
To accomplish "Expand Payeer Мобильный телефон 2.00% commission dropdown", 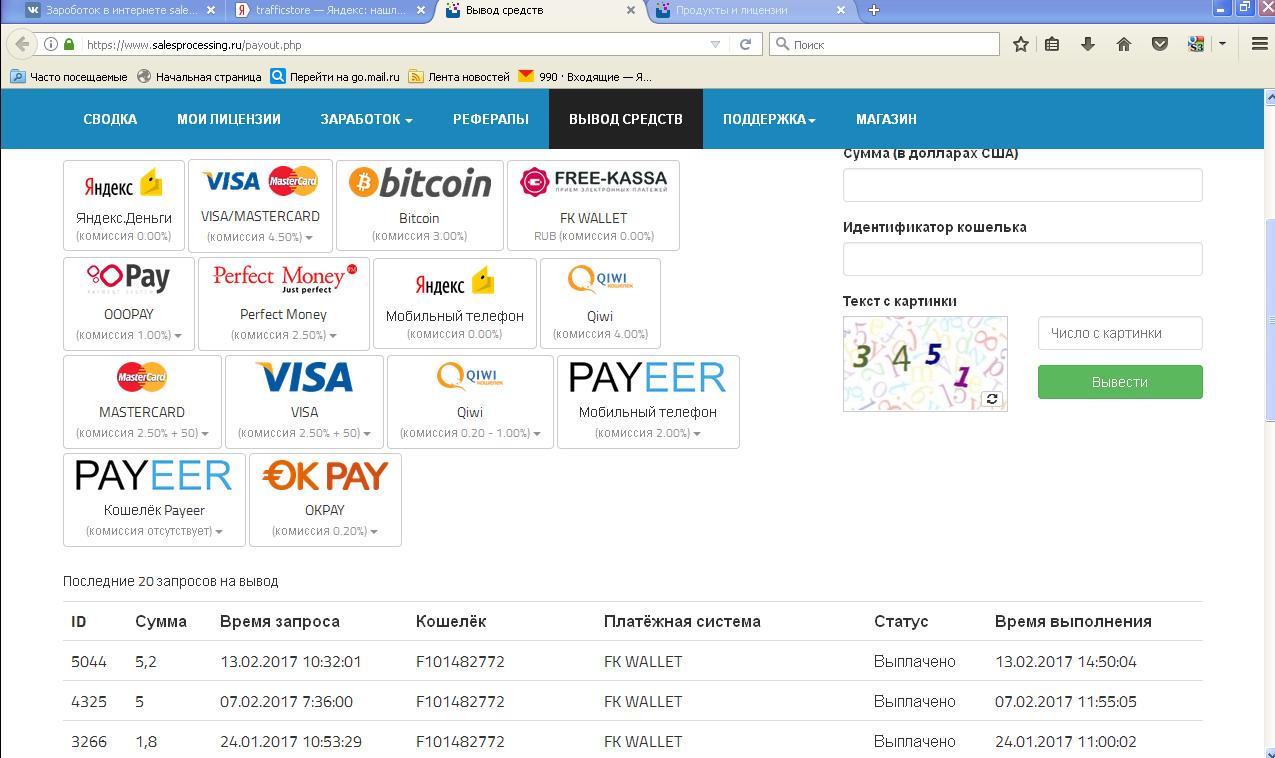I will point(697,434).
